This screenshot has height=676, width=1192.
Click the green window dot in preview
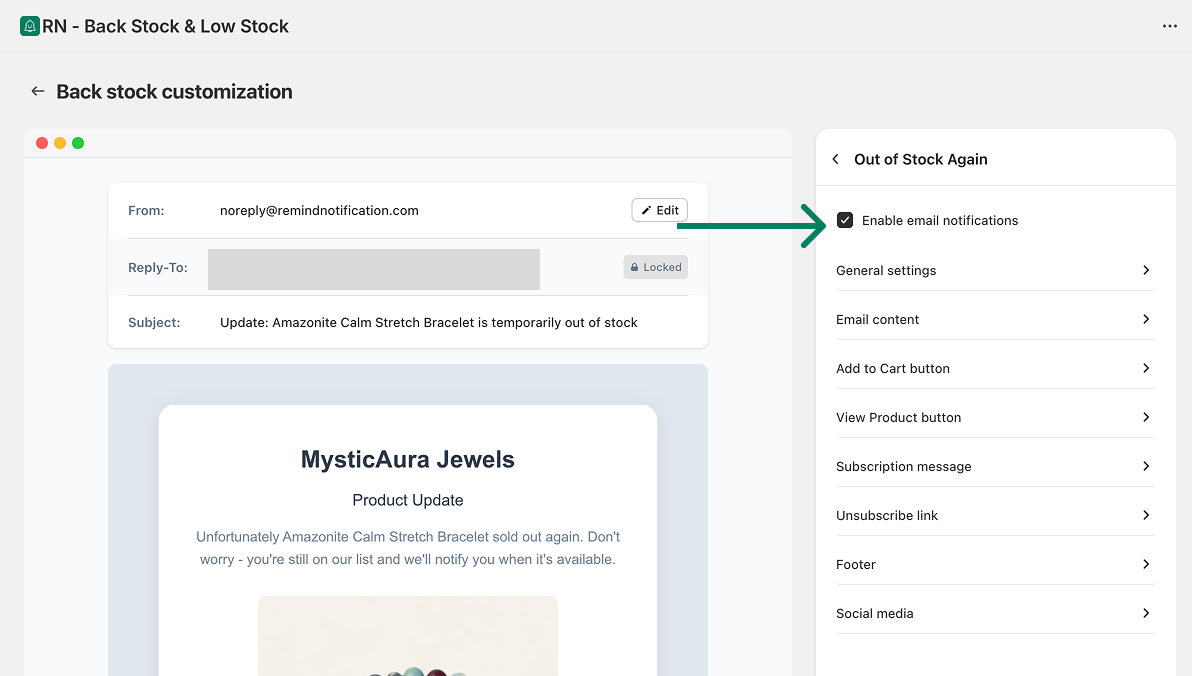coord(78,143)
